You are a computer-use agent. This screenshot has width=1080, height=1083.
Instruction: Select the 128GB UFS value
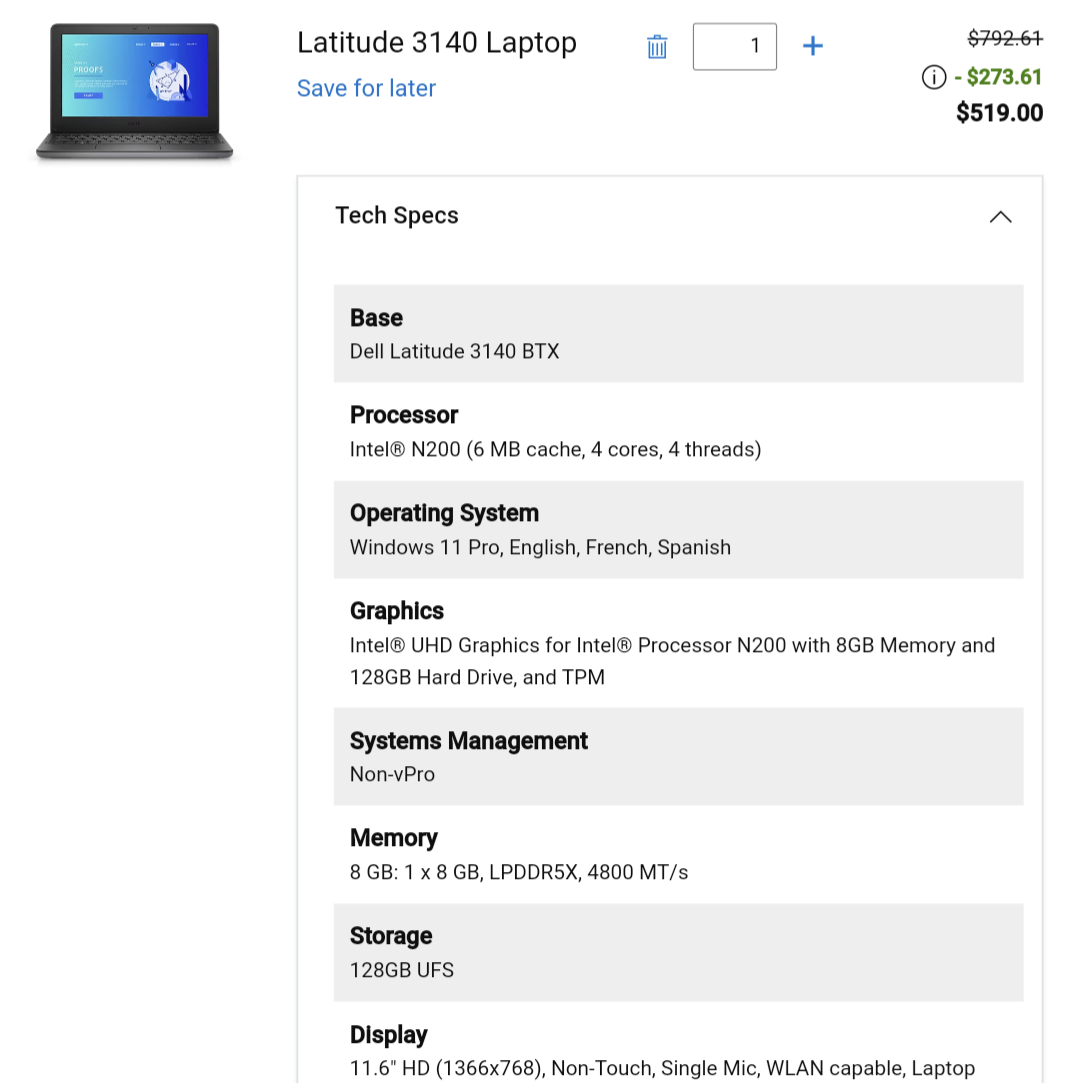point(401,970)
